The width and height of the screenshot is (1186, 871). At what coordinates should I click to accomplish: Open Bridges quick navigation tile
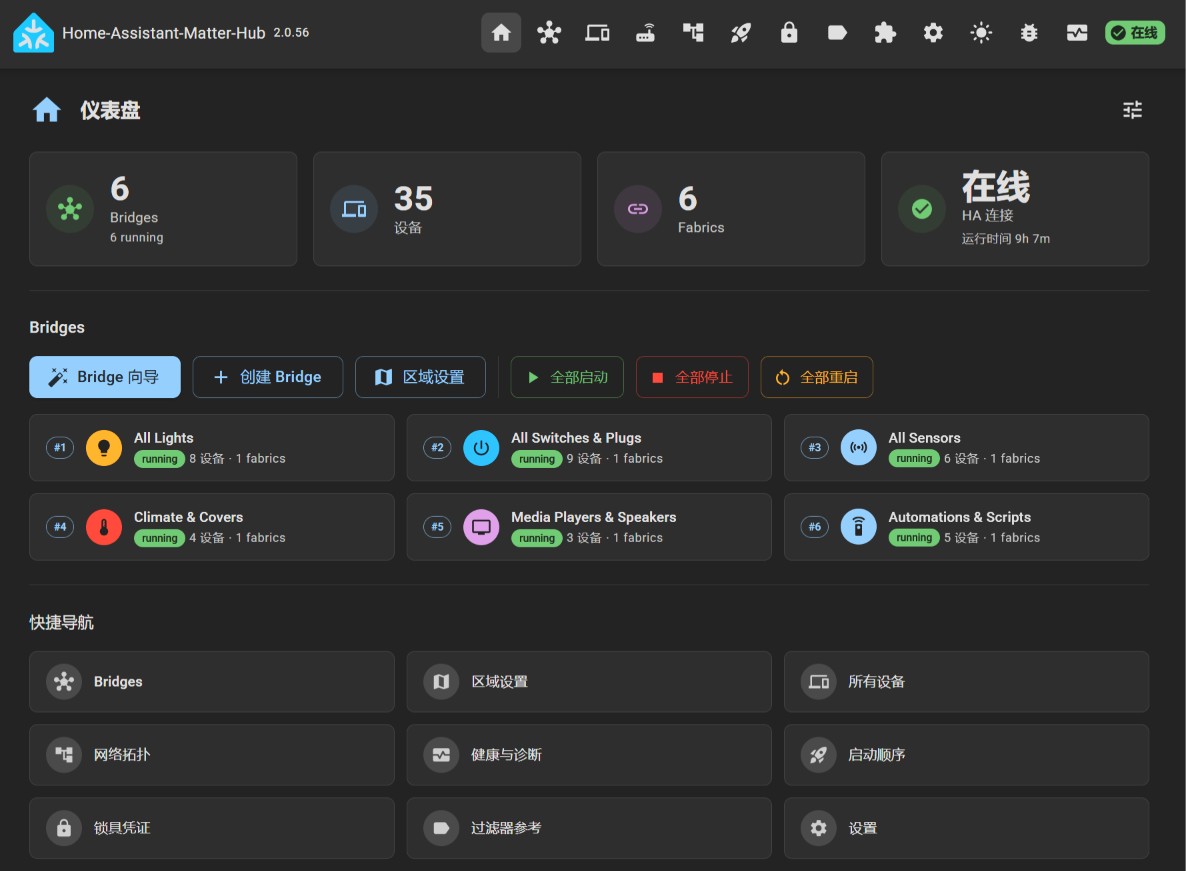(x=212, y=681)
